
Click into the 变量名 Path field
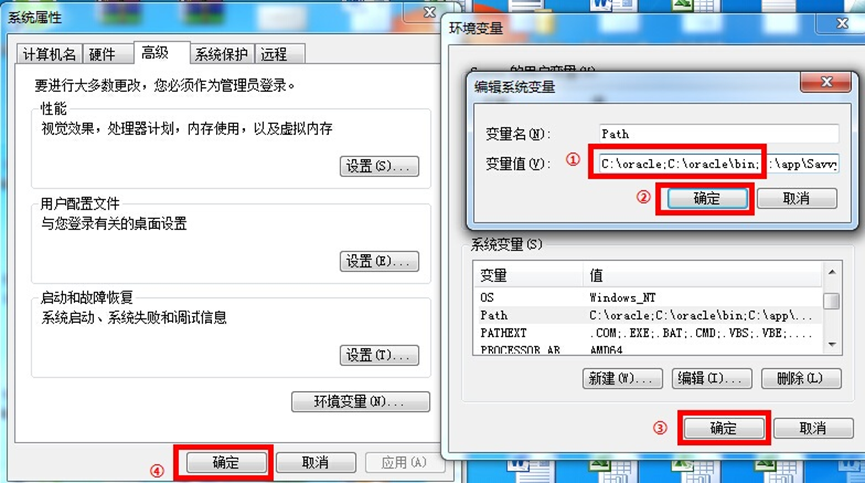(719, 133)
